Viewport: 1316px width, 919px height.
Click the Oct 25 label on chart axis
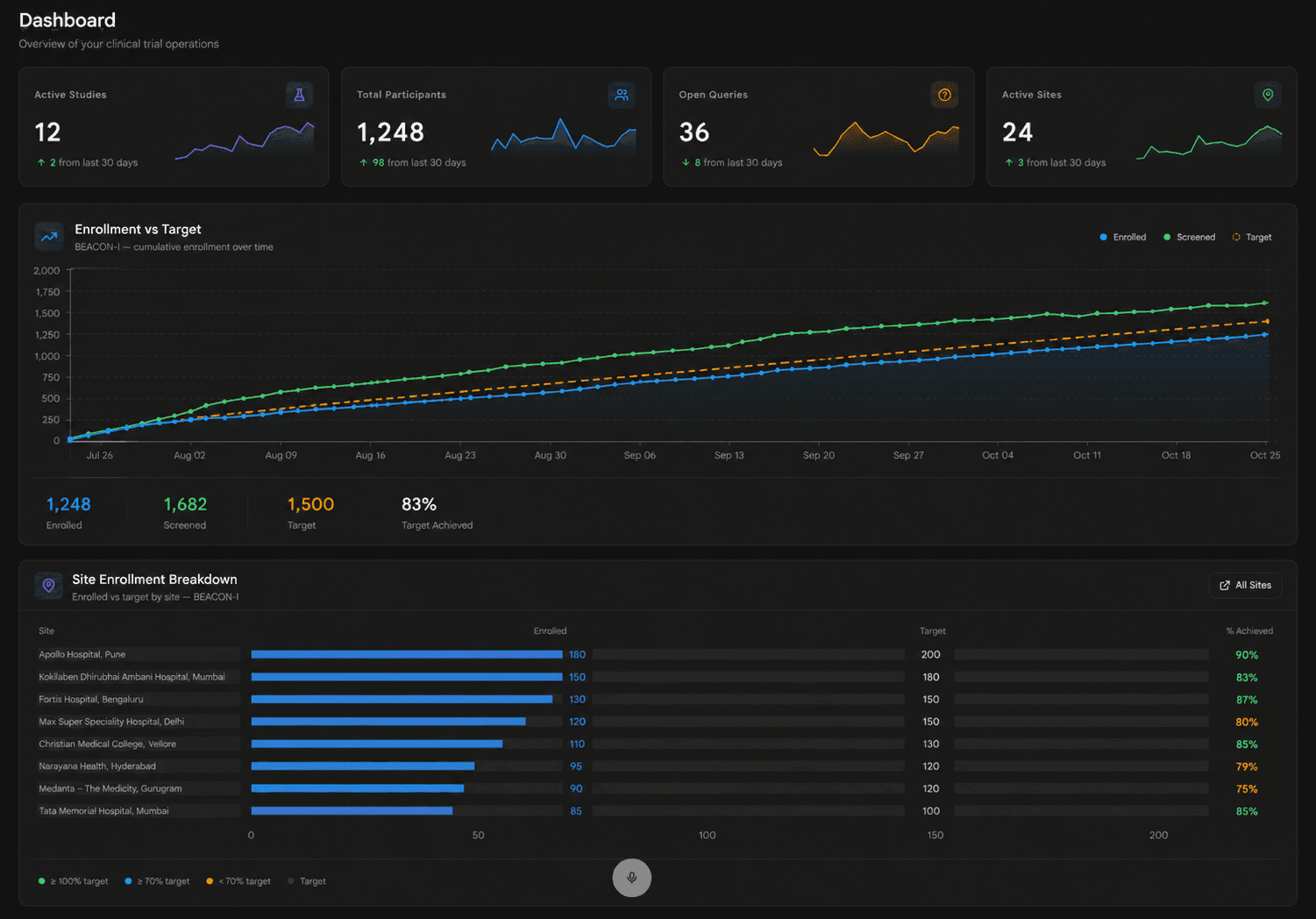point(1264,455)
